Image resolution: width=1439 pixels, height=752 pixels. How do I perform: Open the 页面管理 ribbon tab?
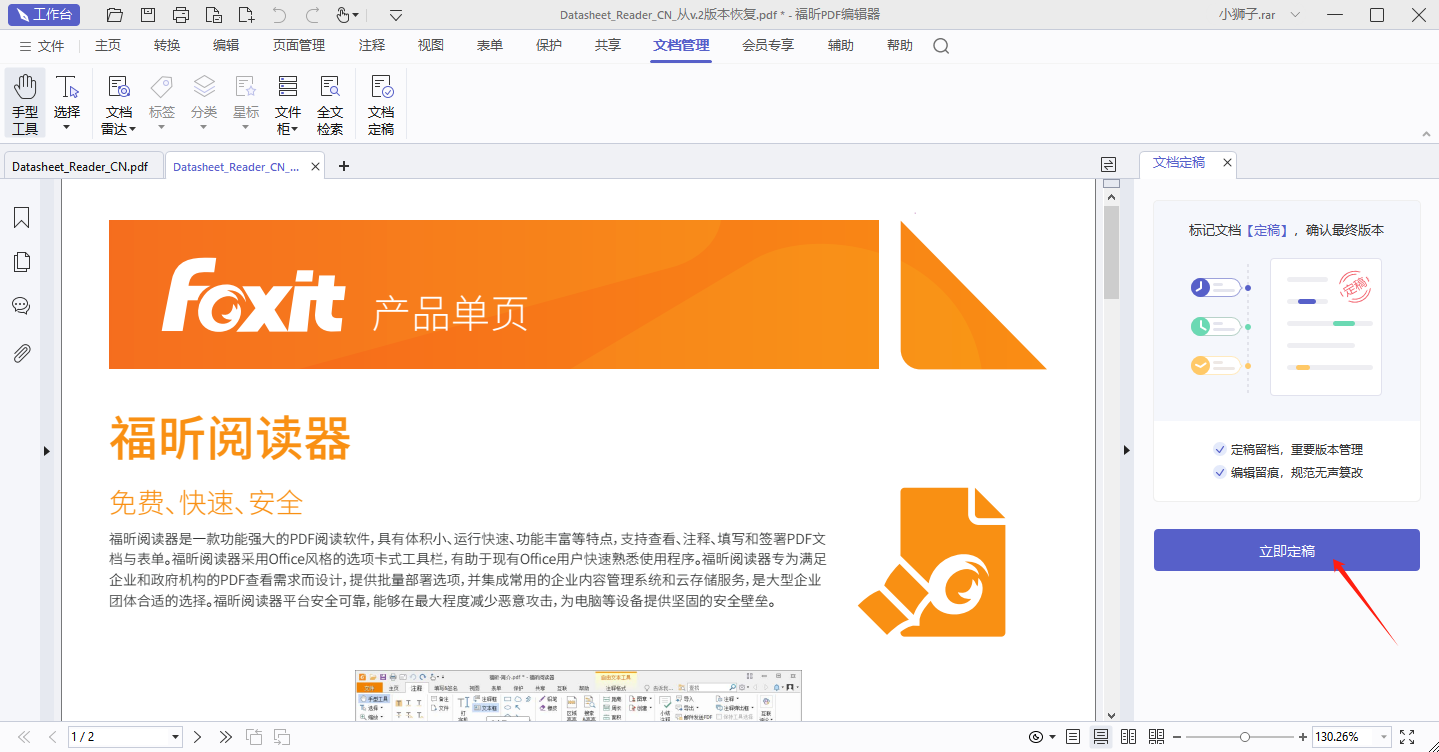coord(299,46)
